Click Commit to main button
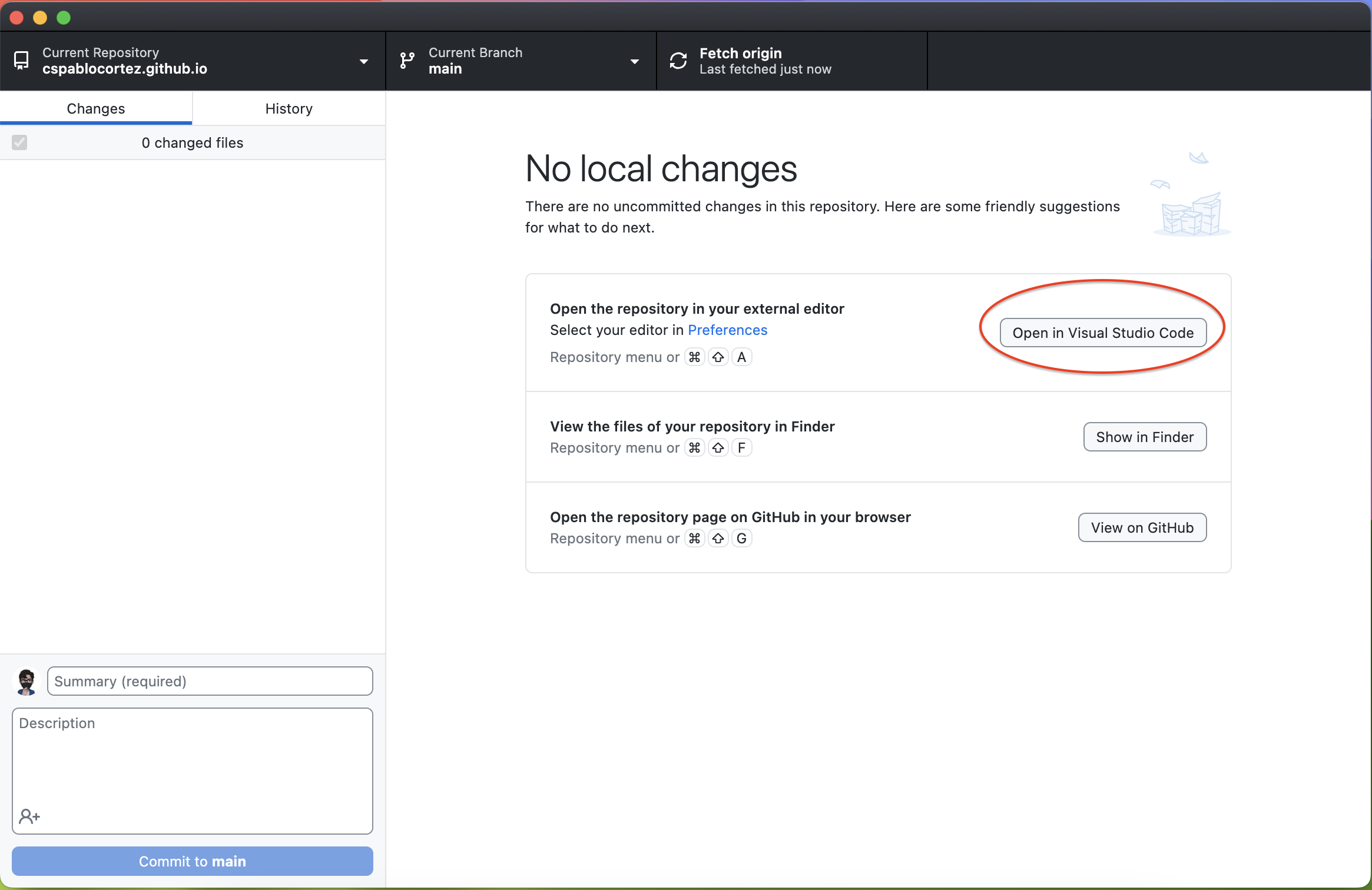The height and width of the screenshot is (890, 1372). [x=193, y=861]
